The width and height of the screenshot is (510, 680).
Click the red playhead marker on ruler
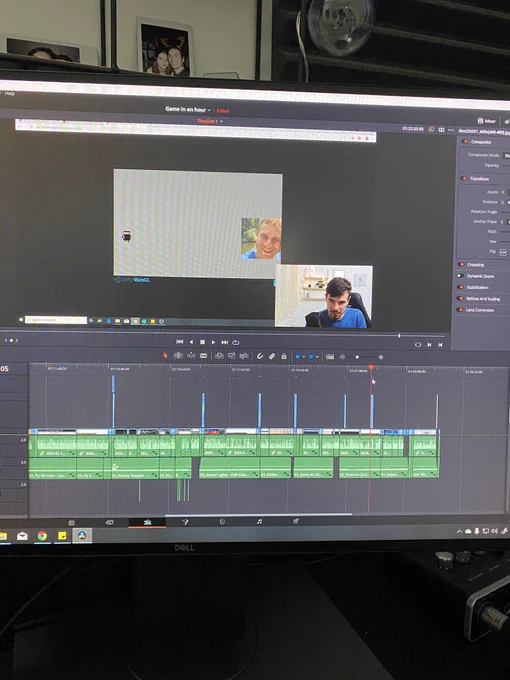371,367
